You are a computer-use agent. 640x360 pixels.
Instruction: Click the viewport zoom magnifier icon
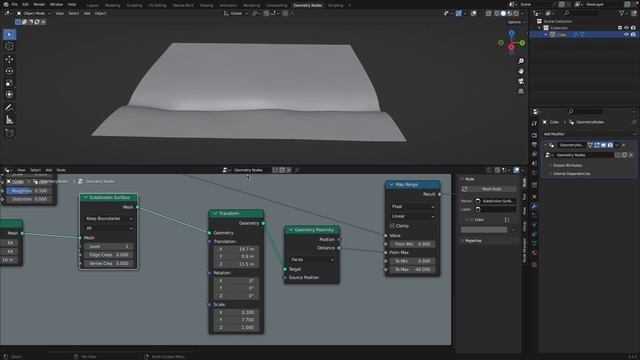521,61
